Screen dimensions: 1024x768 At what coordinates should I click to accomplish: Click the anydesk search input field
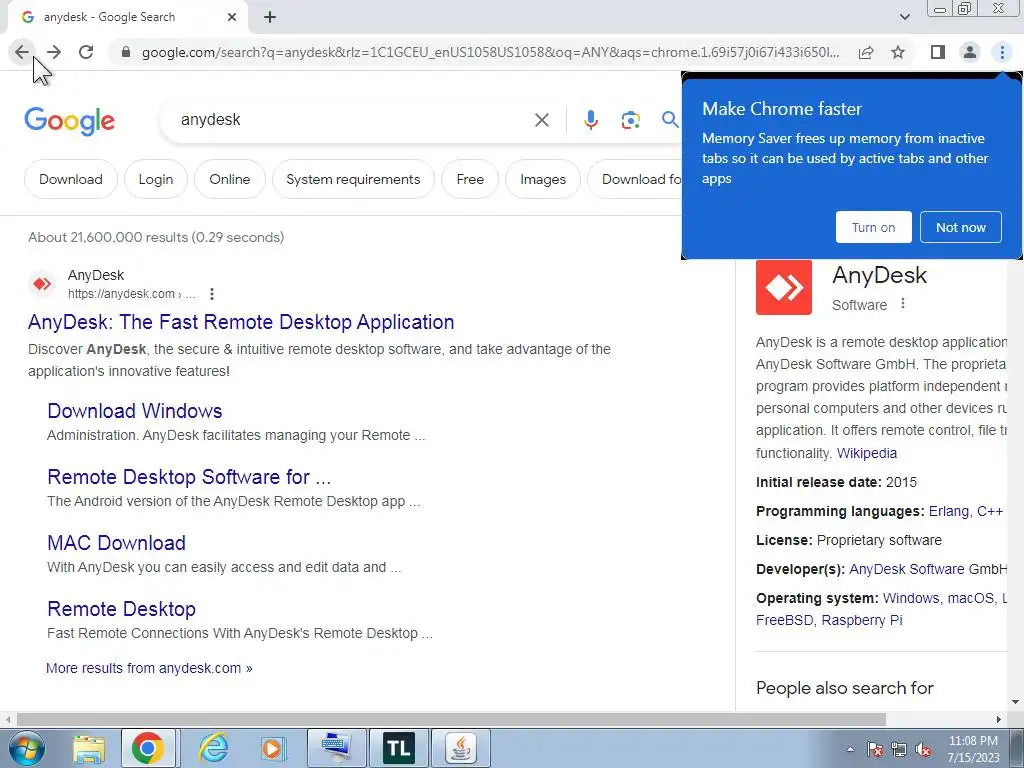point(353,120)
